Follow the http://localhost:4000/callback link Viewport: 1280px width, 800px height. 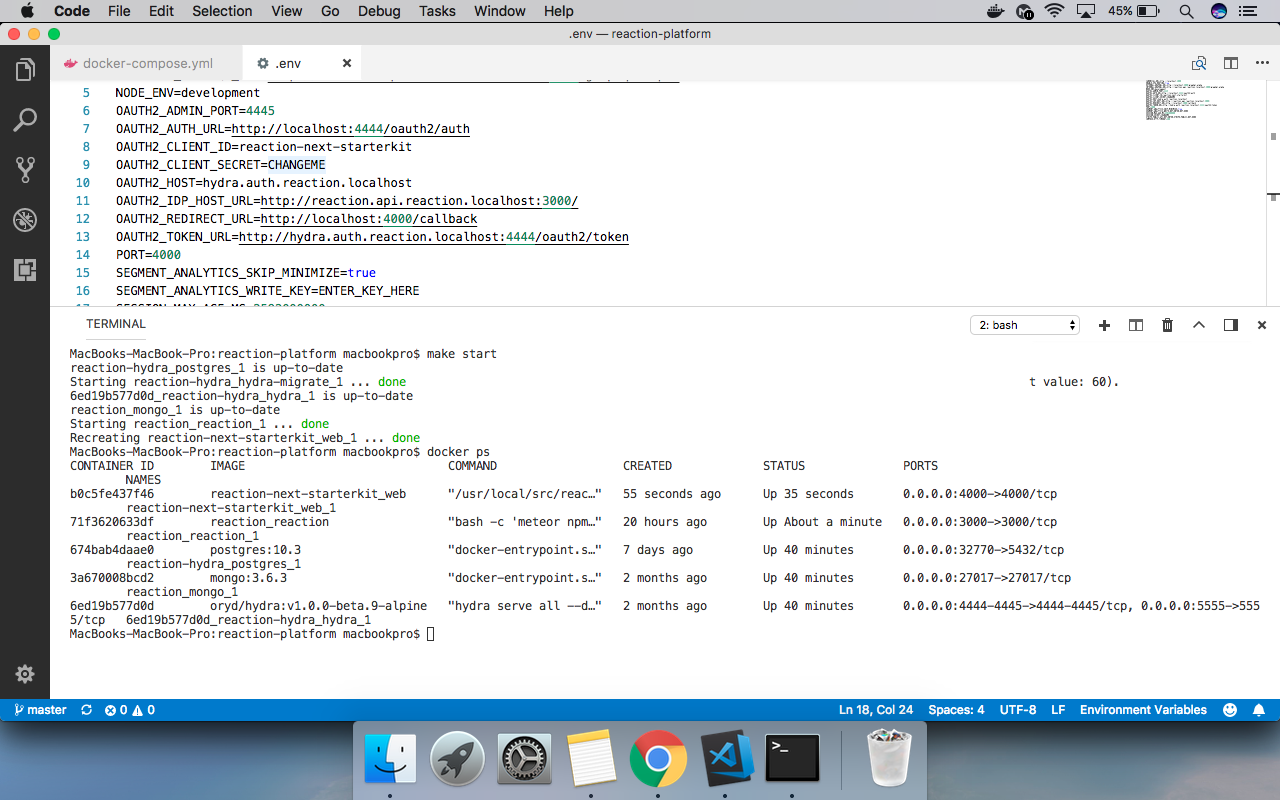369,219
